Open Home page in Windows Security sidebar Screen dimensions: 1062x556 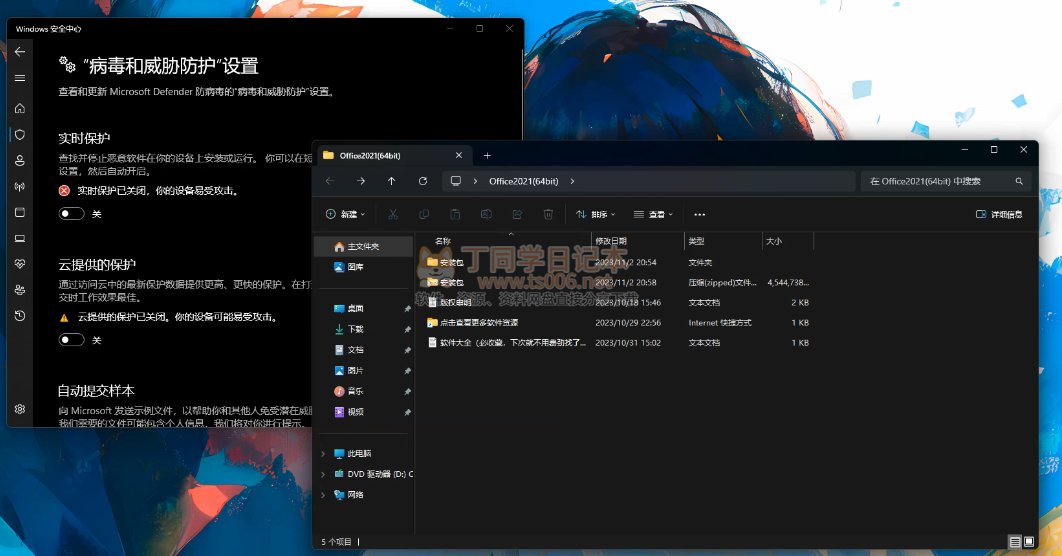pyautogui.click(x=20, y=108)
